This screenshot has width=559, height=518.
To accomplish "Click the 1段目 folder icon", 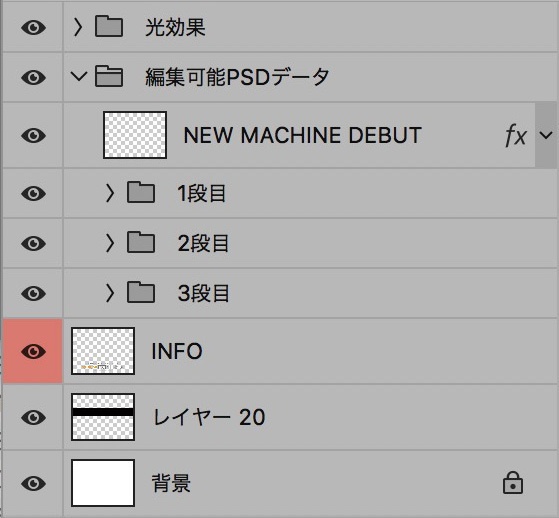I will (141, 192).
